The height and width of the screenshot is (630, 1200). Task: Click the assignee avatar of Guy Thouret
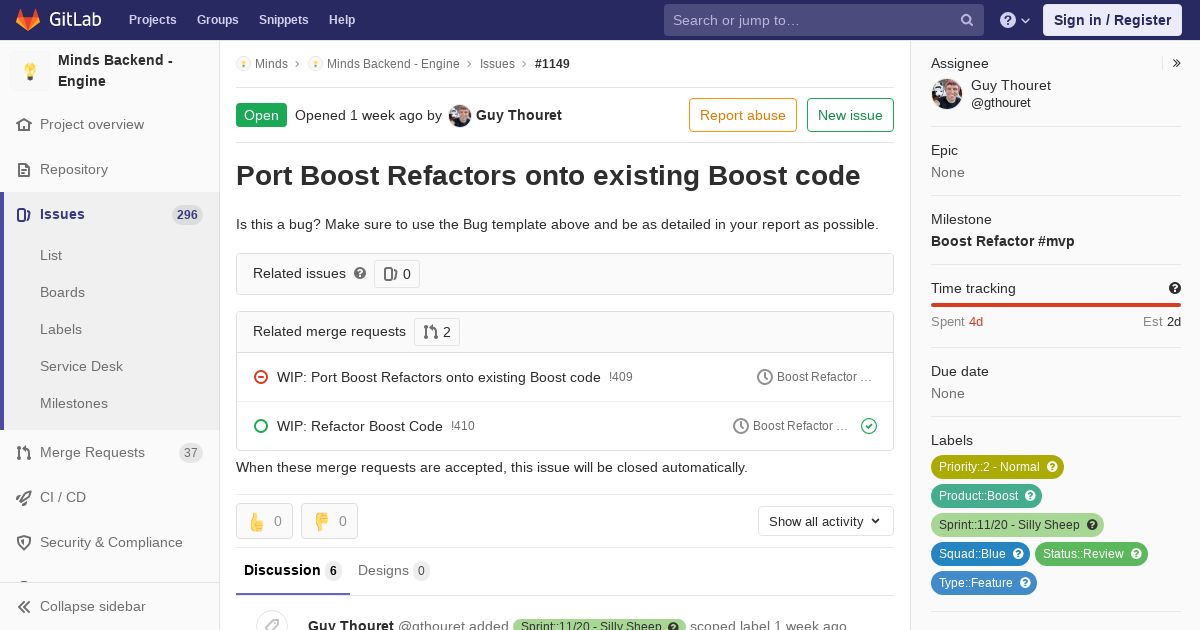coord(947,94)
